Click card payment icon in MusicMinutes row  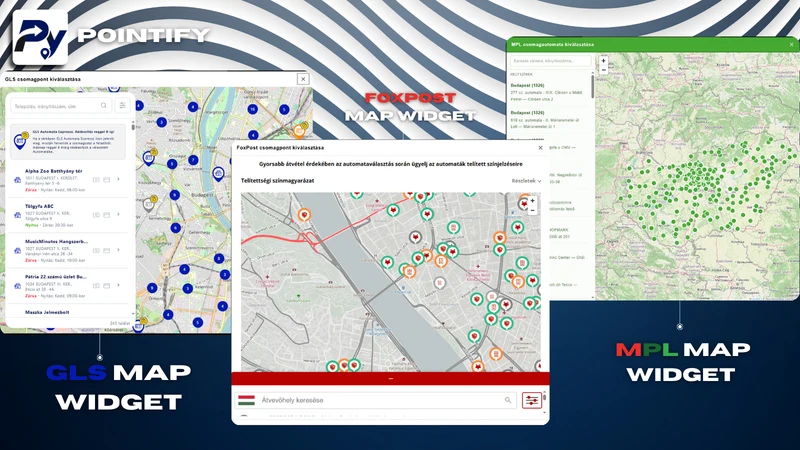click(x=107, y=251)
